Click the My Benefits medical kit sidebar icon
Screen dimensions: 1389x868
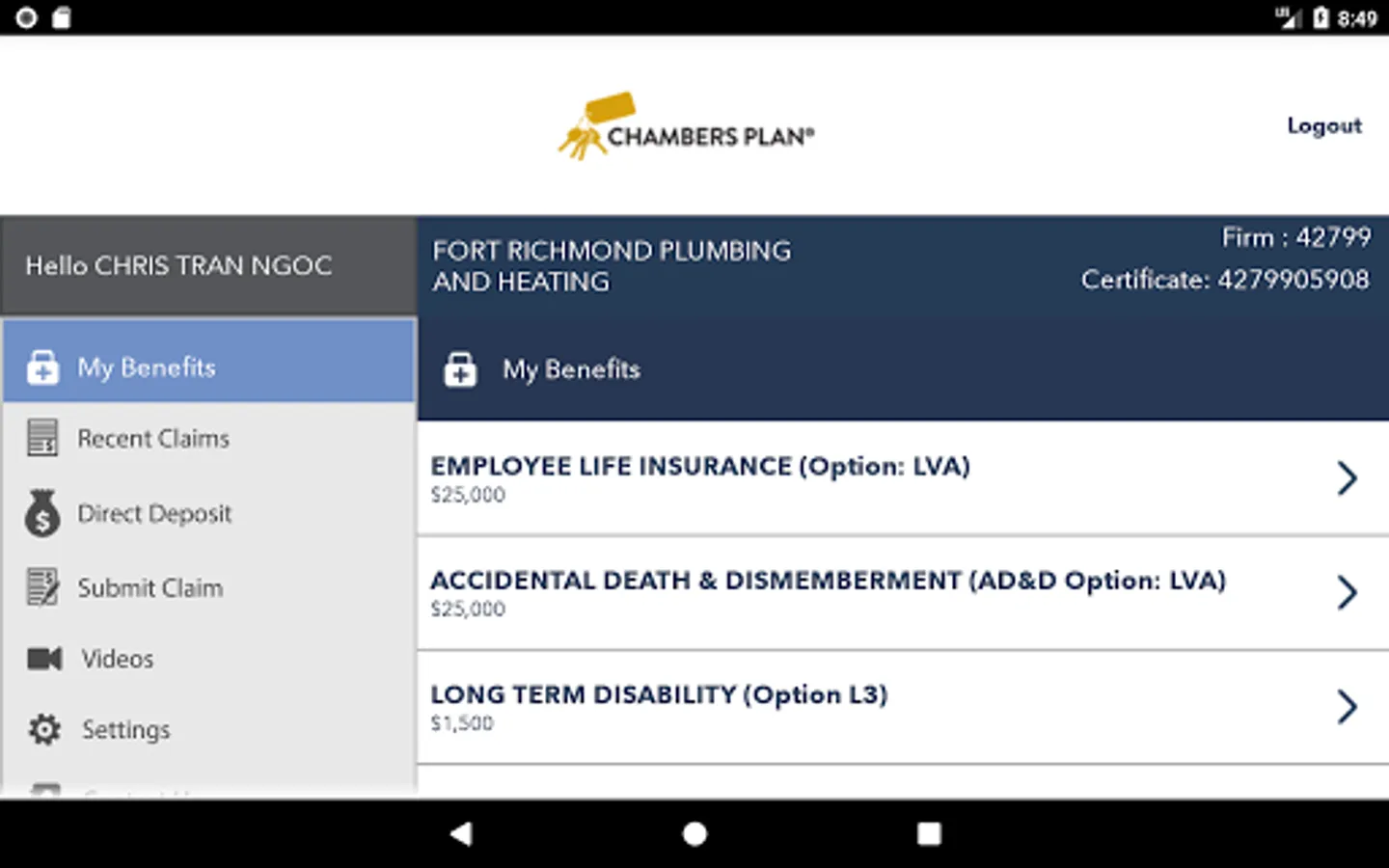tap(42, 367)
